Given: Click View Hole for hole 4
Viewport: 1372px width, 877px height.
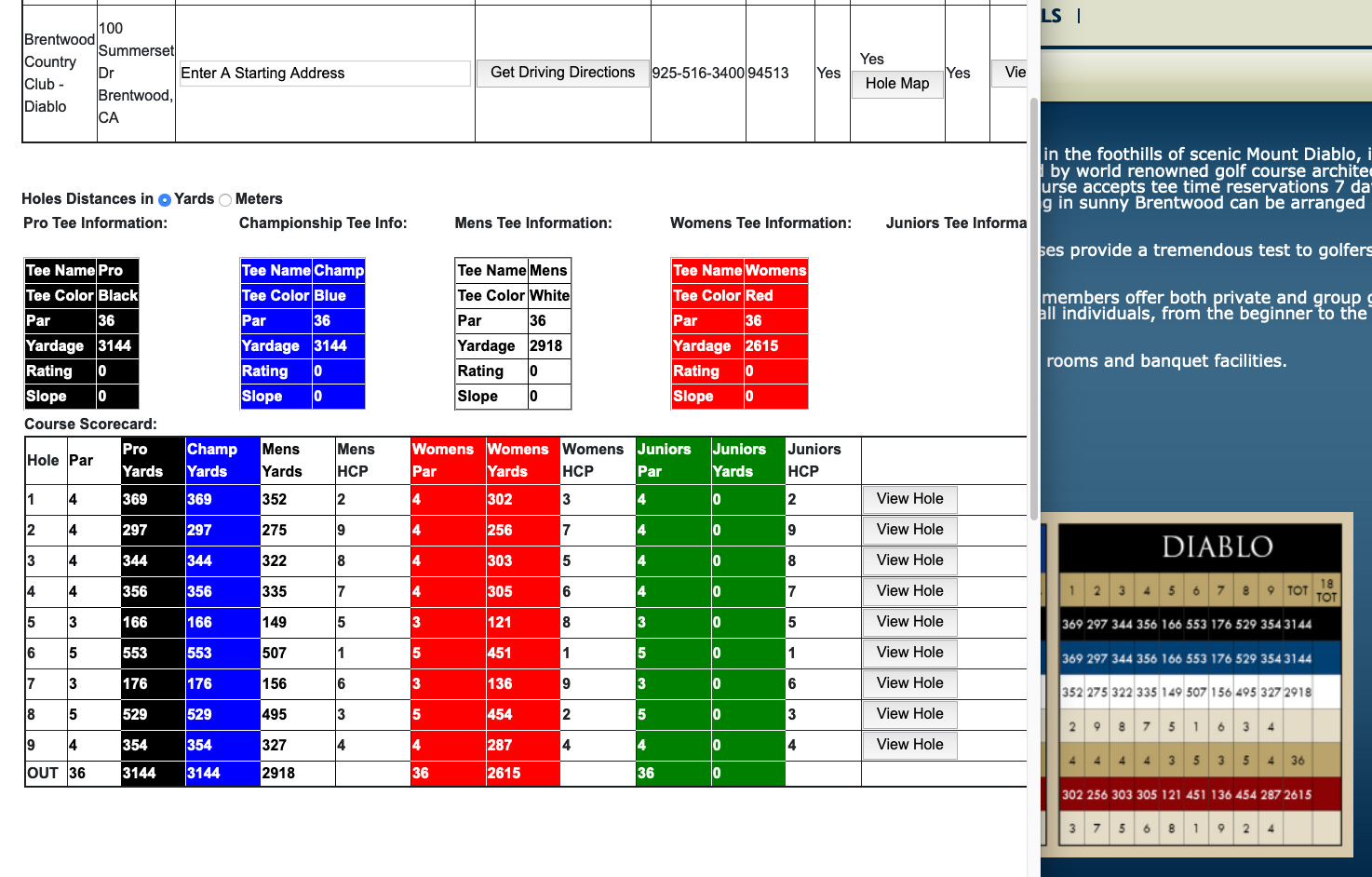Looking at the screenshot, I should click(909, 591).
